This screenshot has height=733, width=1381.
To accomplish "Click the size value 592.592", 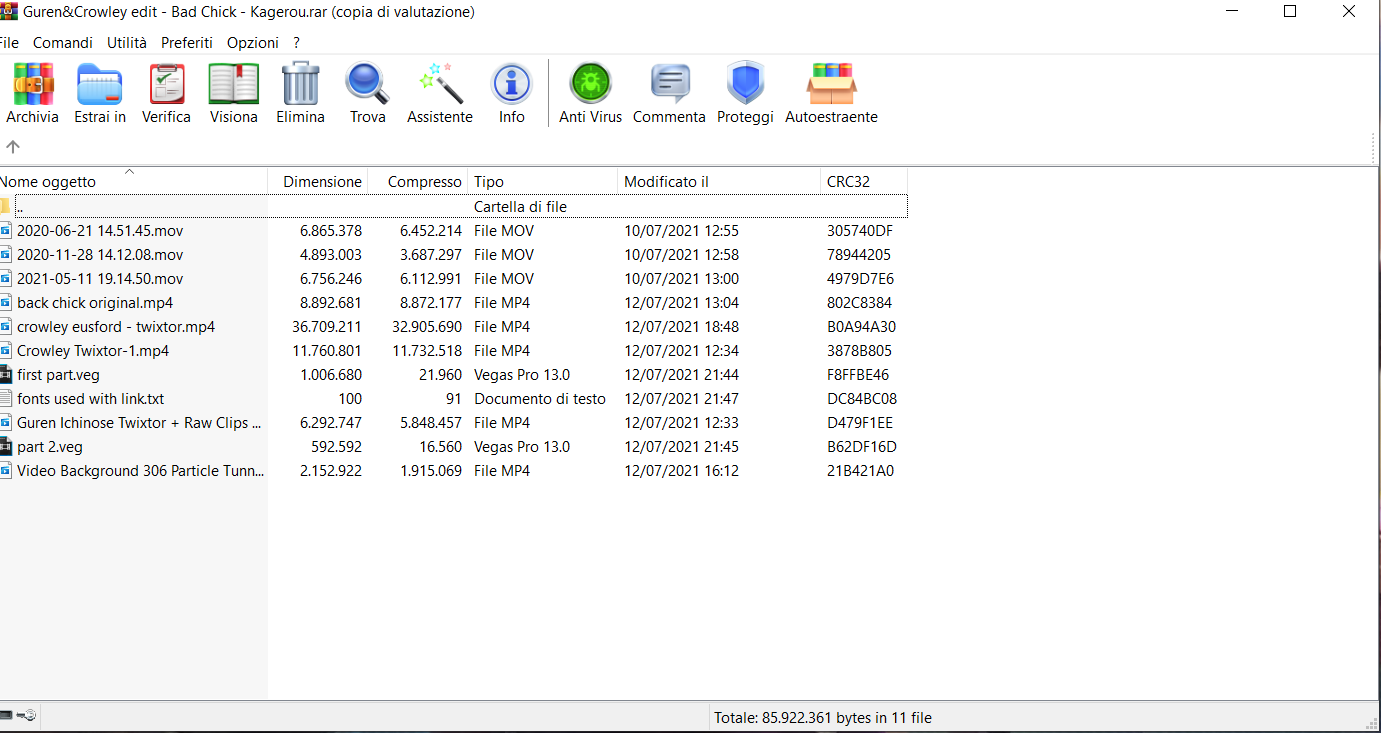I will tap(335, 447).
